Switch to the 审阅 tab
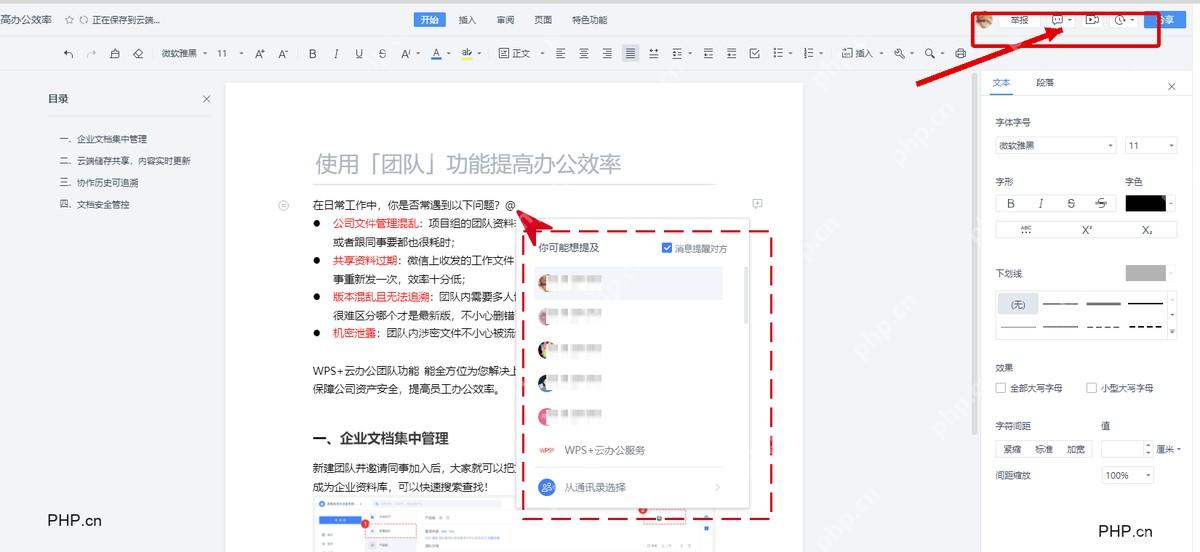Viewport: 1200px width, 552px height. click(505, 20)
